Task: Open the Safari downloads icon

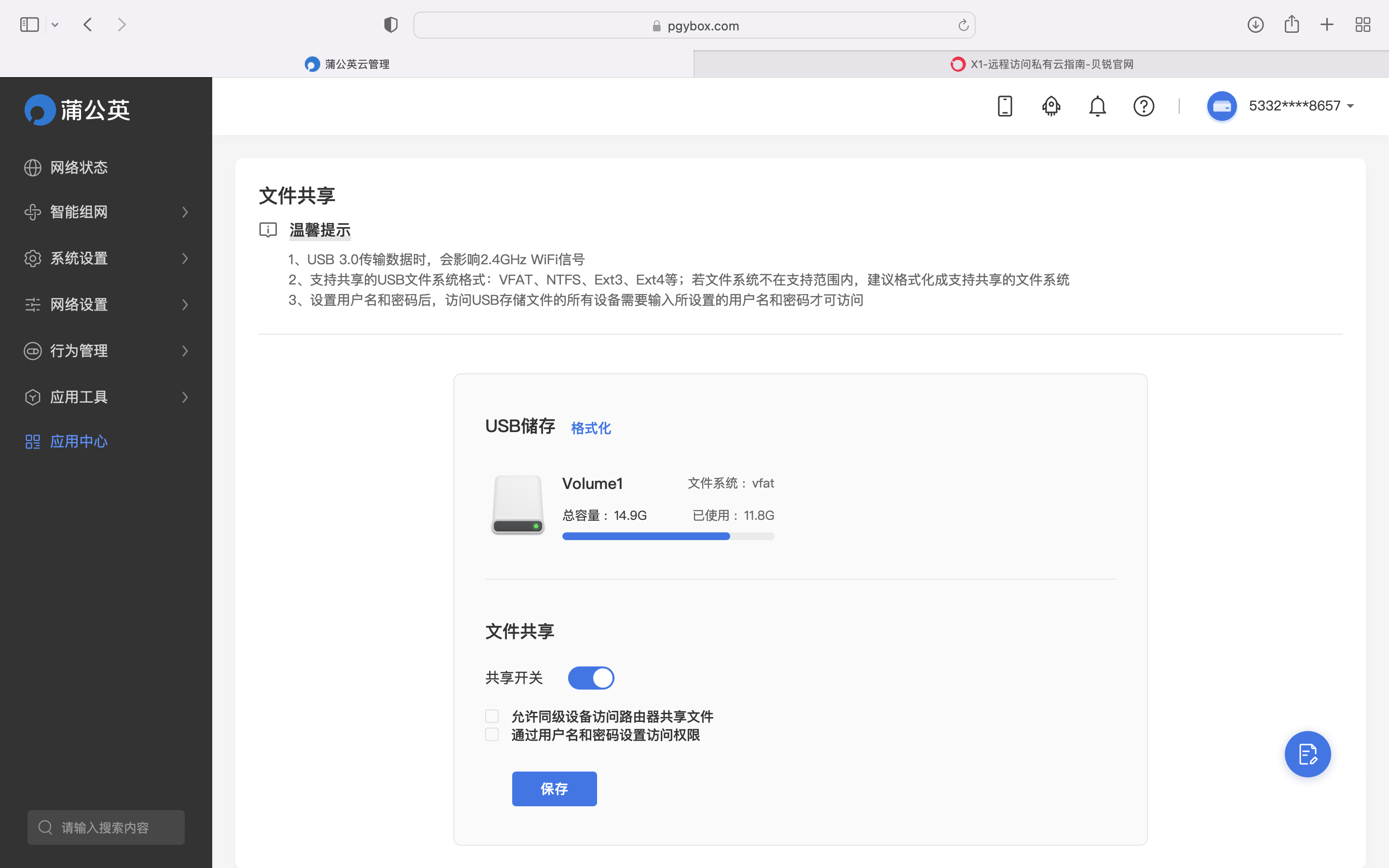Action: pyautogui.click(x=1255, y=25)
